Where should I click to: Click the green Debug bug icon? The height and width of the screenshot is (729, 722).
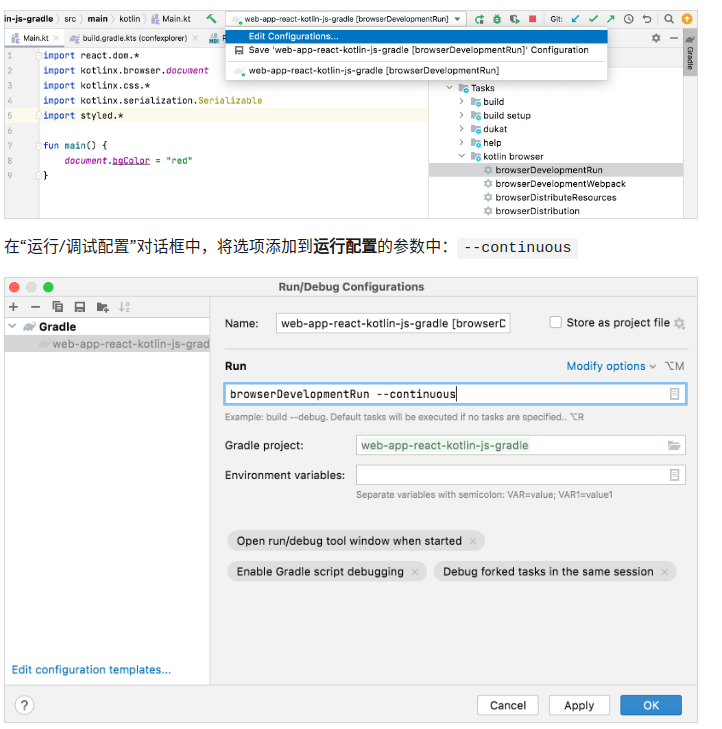pyautogui.click(x=497, y=19)
